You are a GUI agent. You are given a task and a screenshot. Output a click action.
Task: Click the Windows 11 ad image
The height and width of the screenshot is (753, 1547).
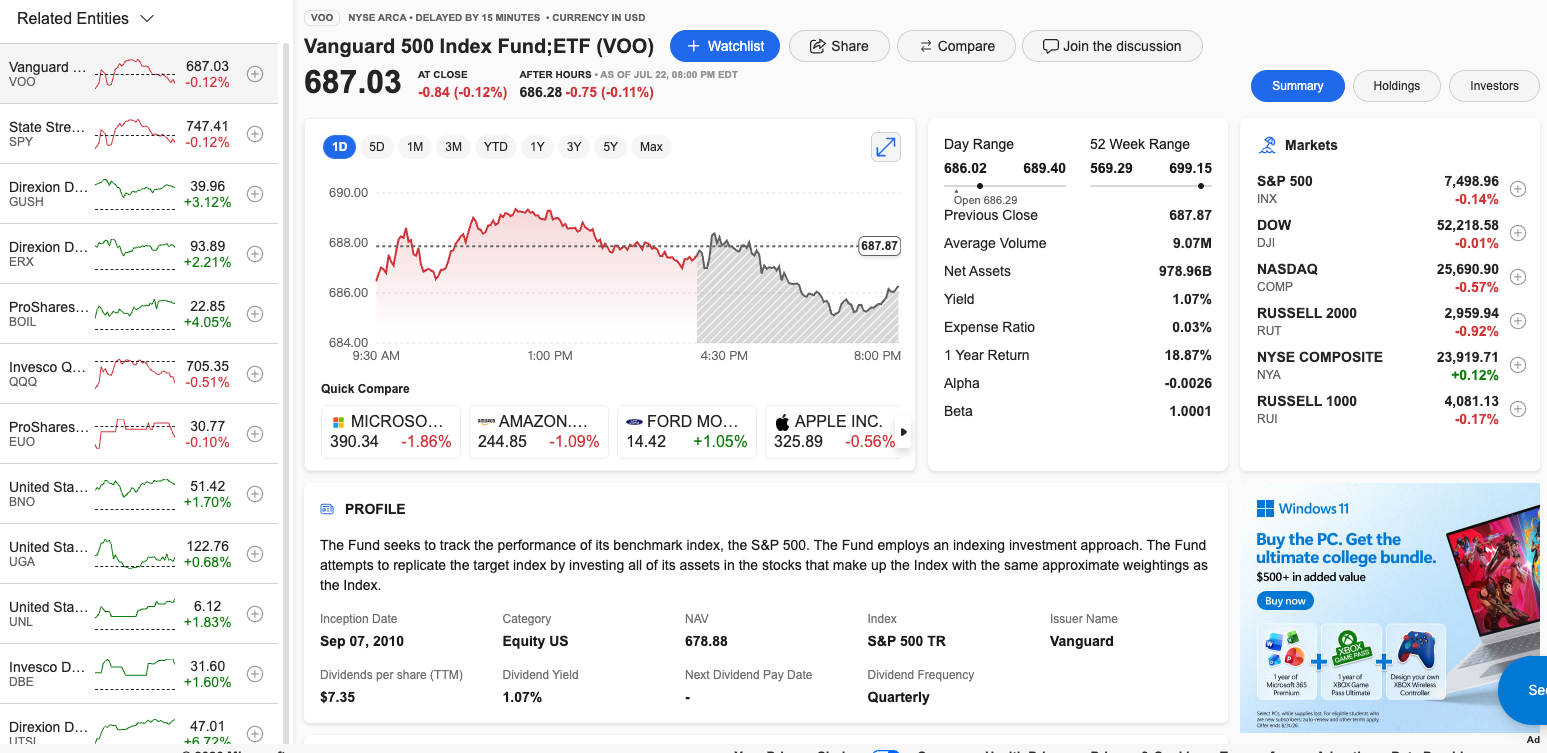[x=1390, y=608]
